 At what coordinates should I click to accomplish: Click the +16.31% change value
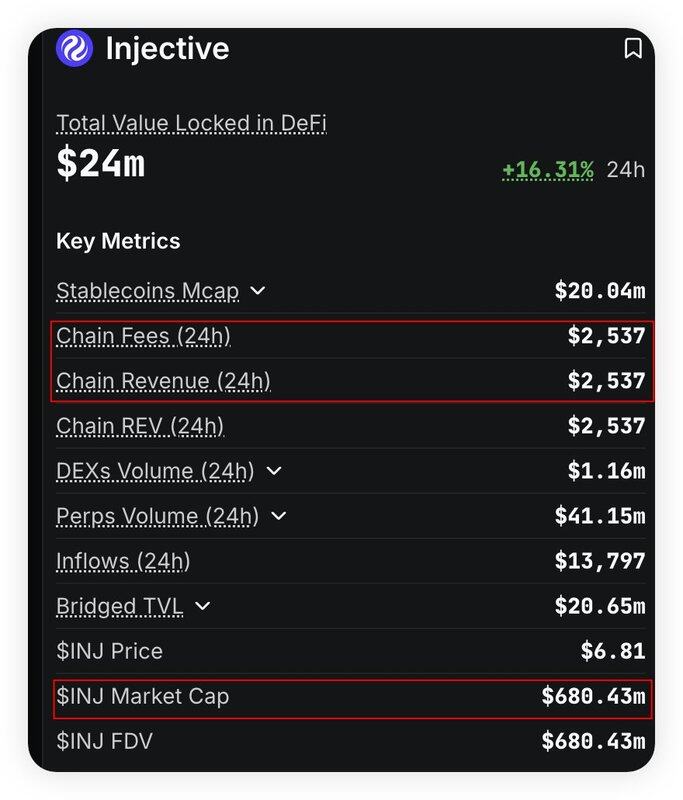coord(547,169)
